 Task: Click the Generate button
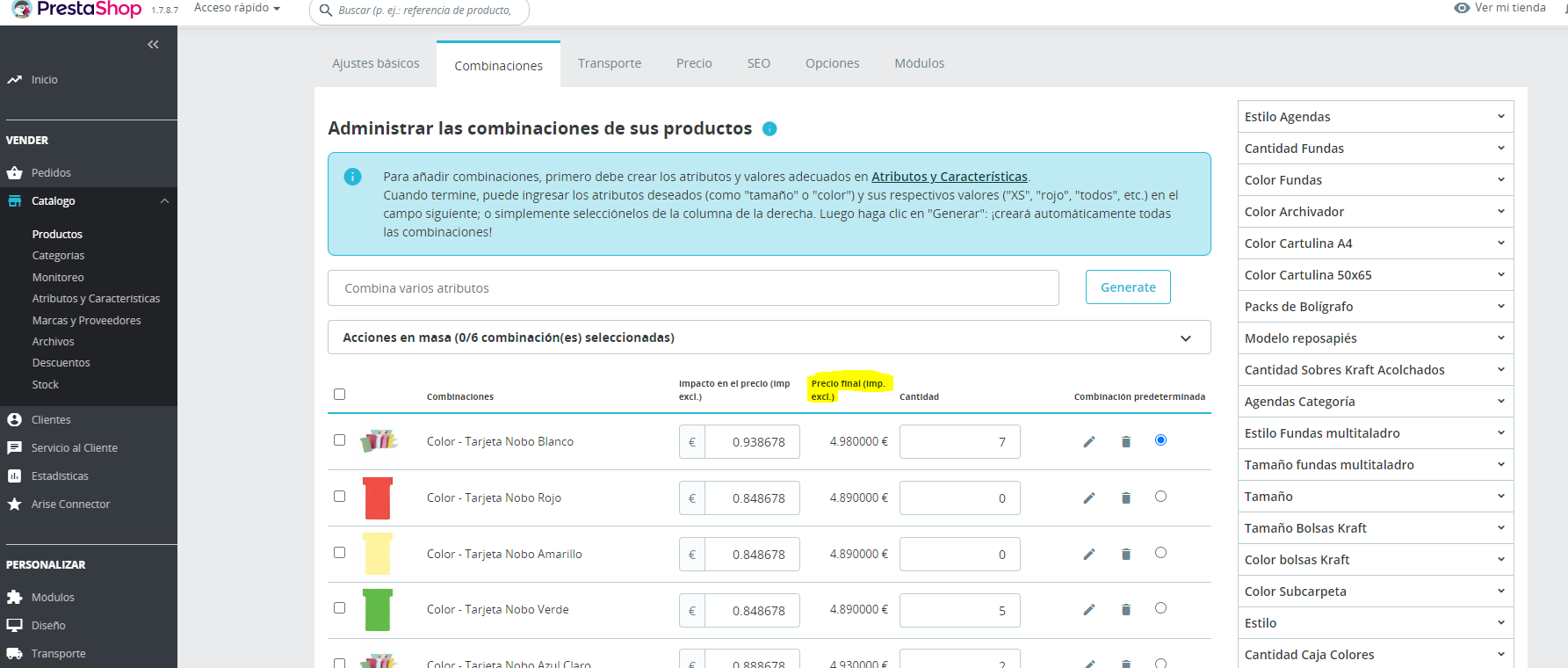pyautogui.click(x=1128, y=287)
